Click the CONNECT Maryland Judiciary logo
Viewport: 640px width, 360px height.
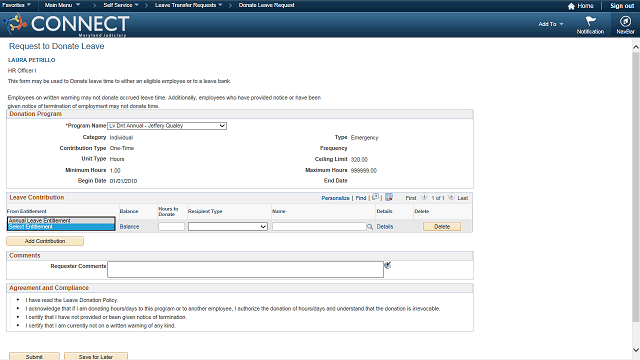point(67,24)
